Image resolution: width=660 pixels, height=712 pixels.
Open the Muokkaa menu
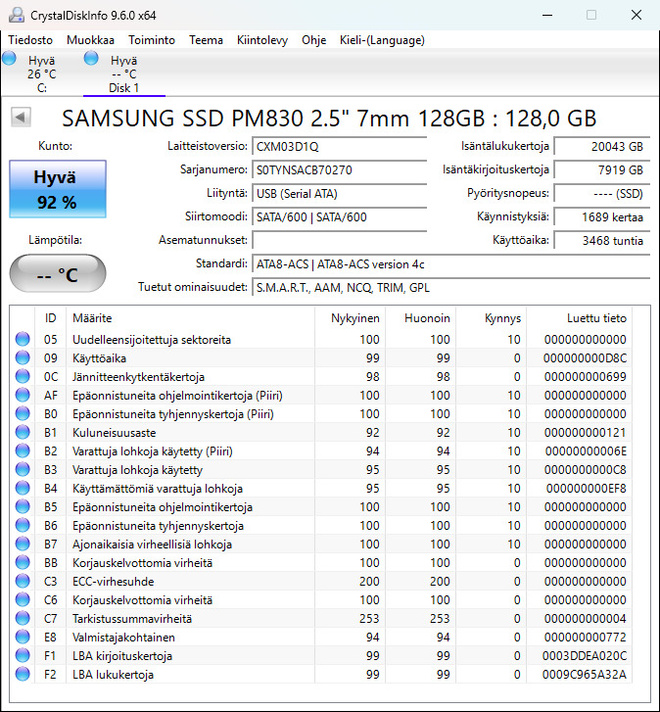[x=90, y=40]
